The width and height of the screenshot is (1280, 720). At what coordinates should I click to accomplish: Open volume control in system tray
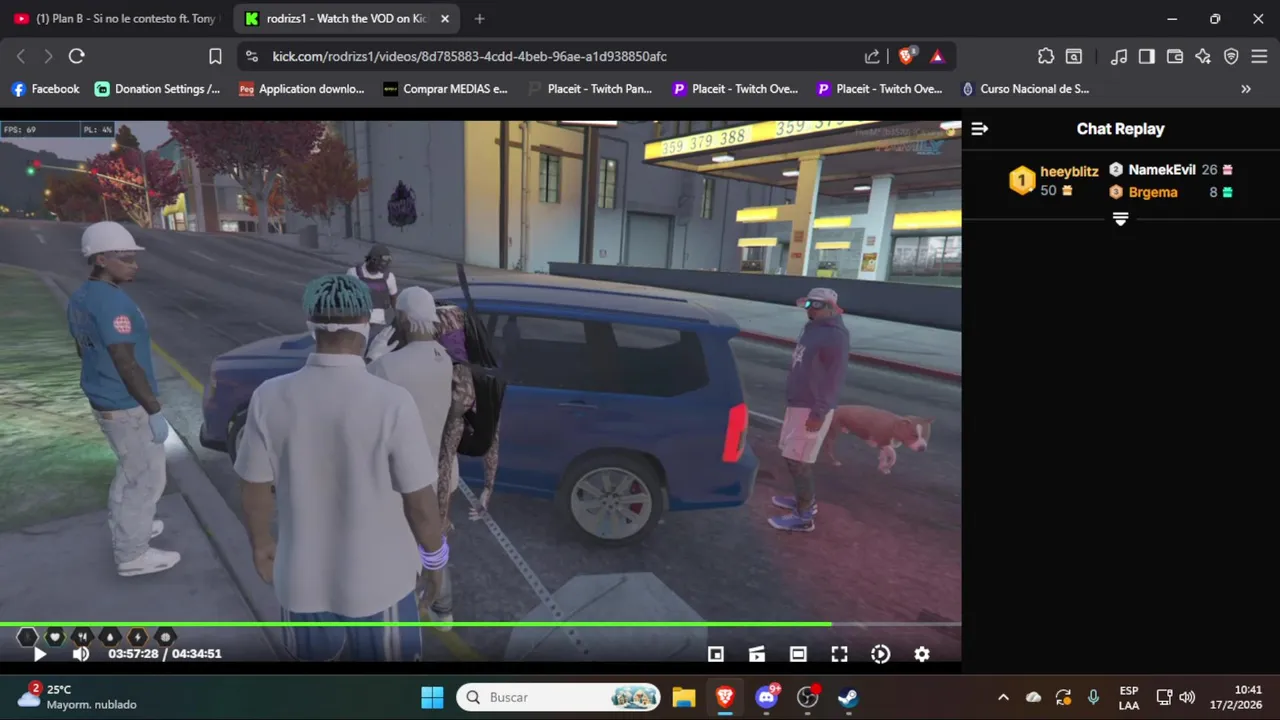click(1187, 697)
